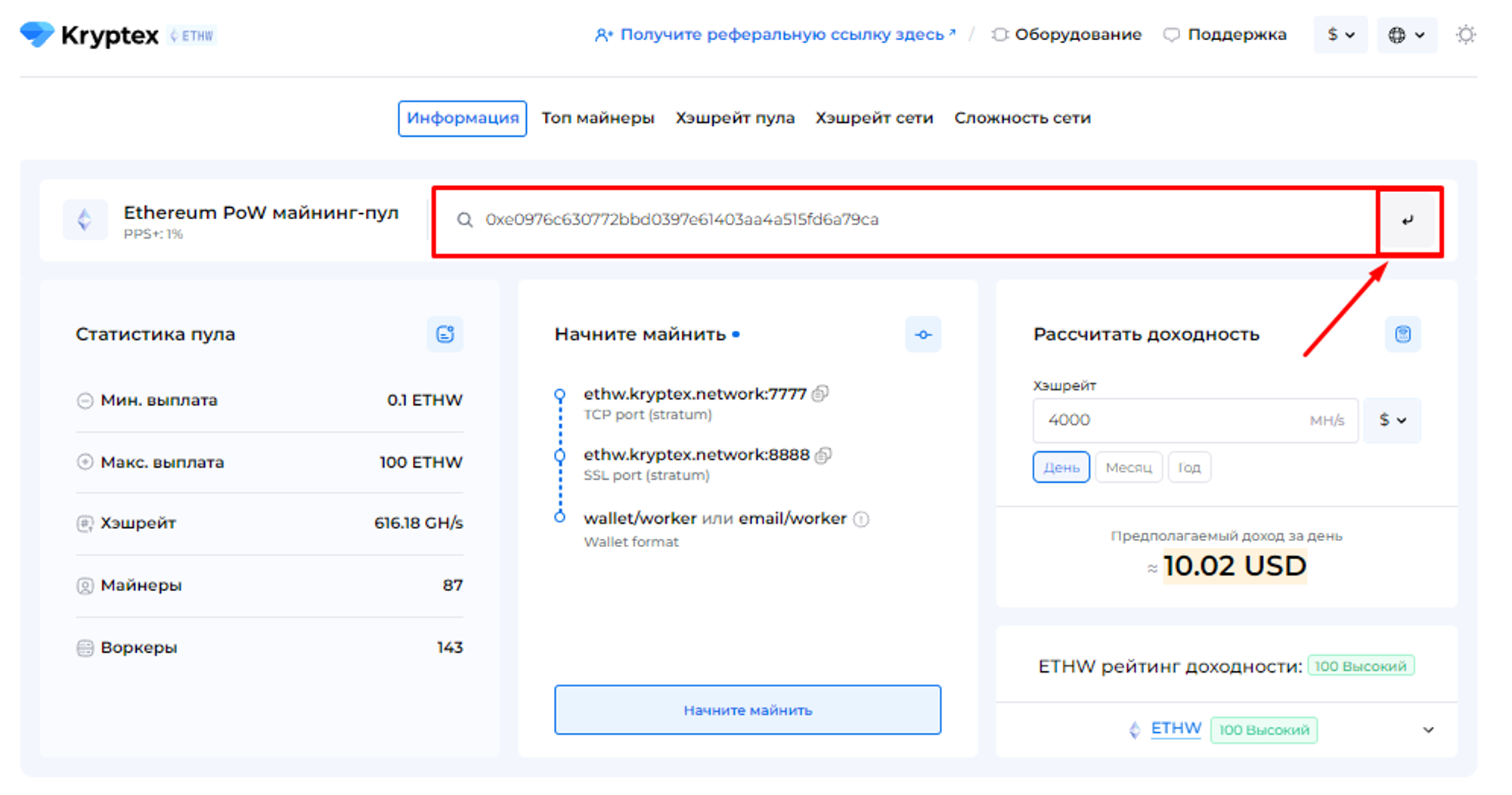Click the Хэшрейт row icon
The image size is (1512, 795).
coord(85,523)
